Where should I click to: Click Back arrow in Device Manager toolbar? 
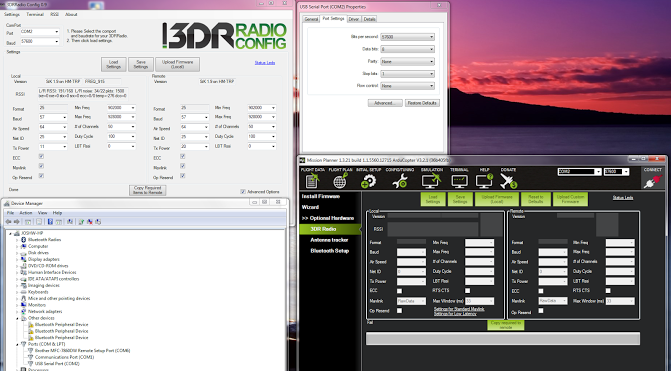(8, 222)
